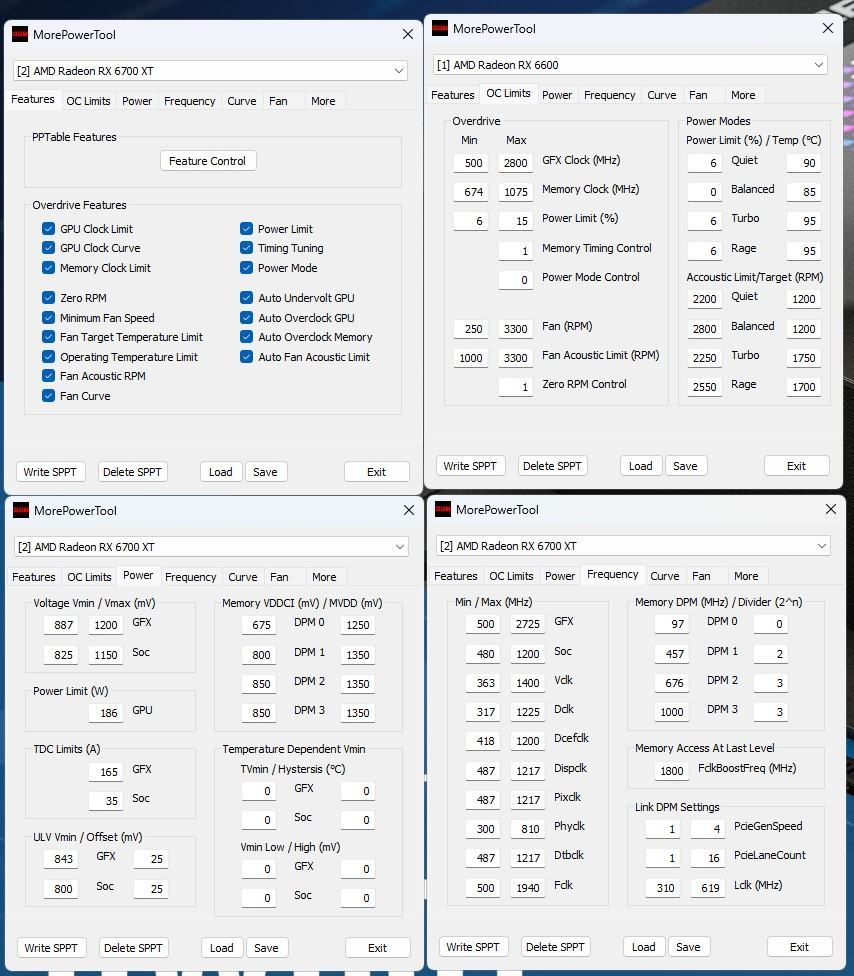The width and height of the screenshot is (854, 976).
Task: Click Delete SPPT in the Power tab window
Action: [133, 948]
